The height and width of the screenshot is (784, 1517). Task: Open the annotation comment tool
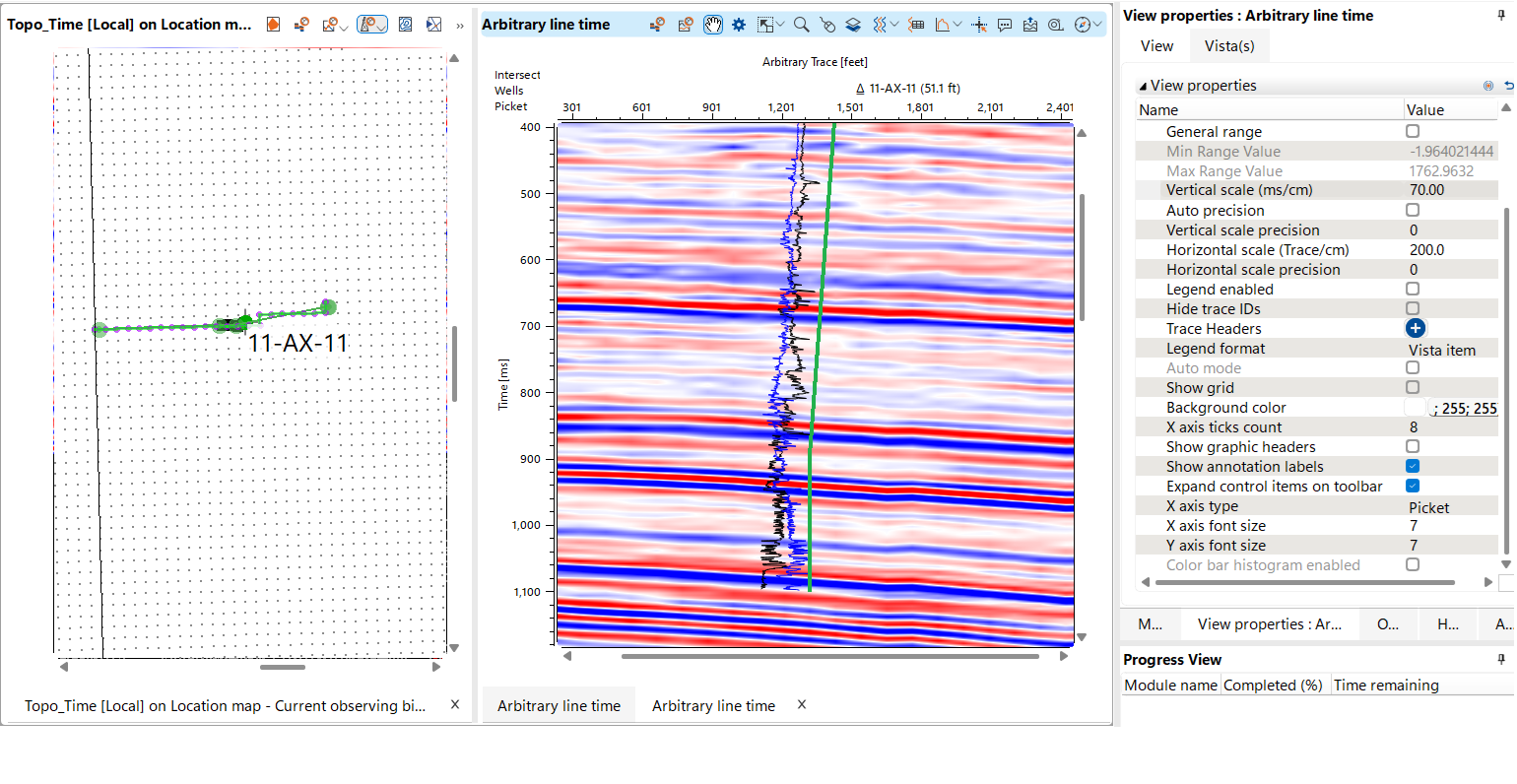coord(1004,24)
